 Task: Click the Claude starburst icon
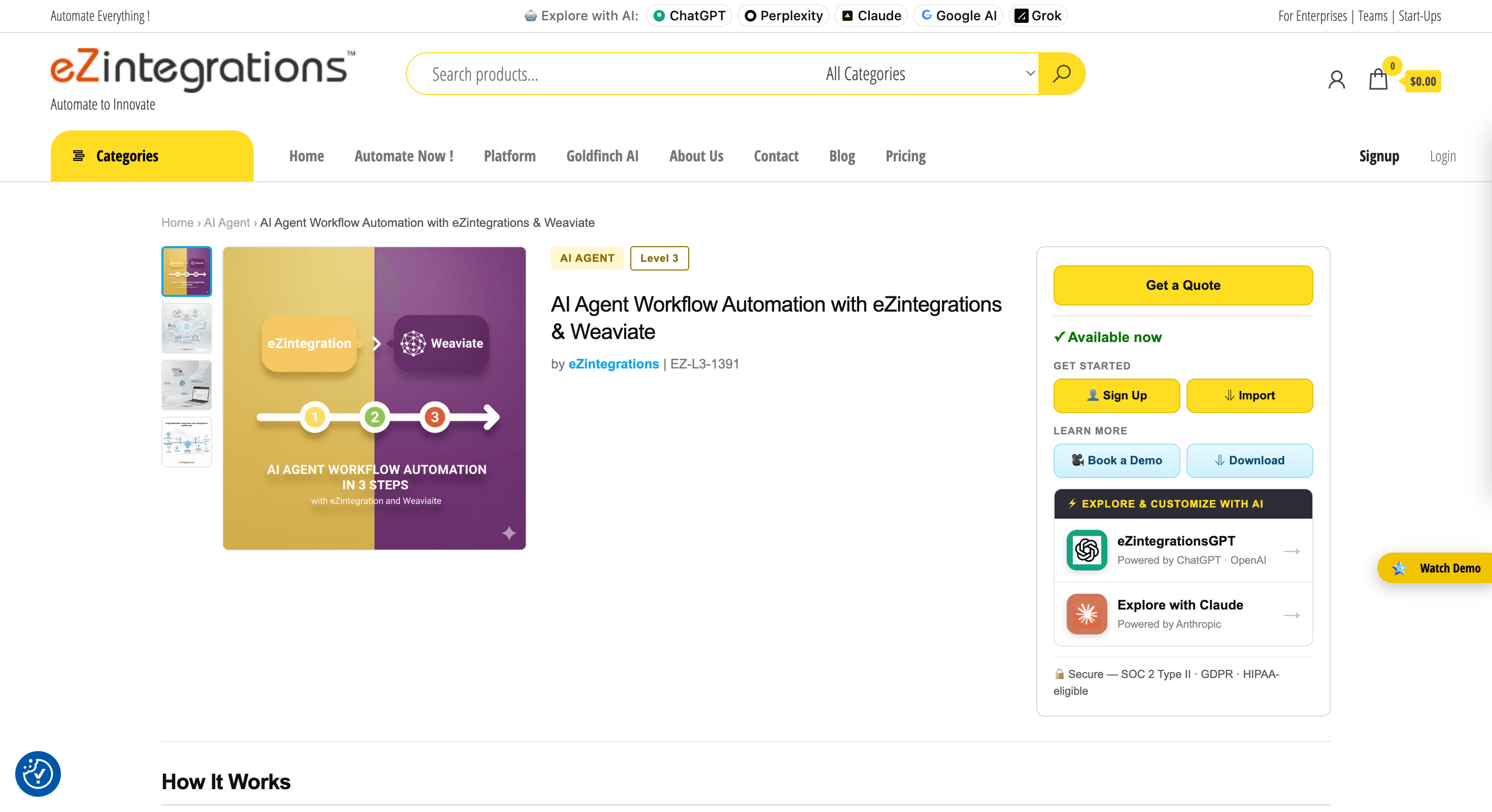1087,614
